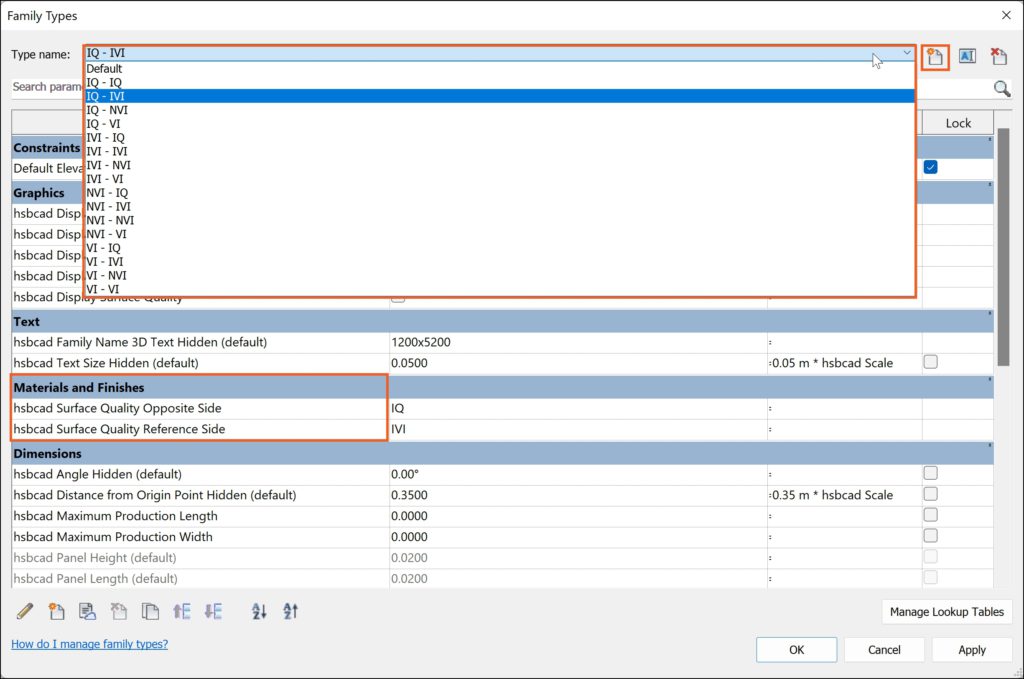Click the duplicate pages icon in bottom toolbar
This screenshot has width=1024, height=679.
(x=150, y=611)
